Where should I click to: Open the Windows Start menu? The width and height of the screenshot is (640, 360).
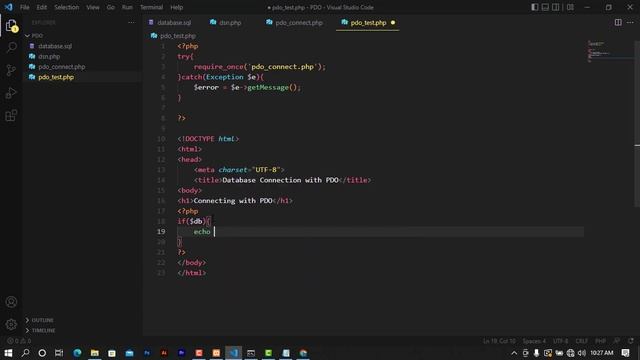coord(8,353)
